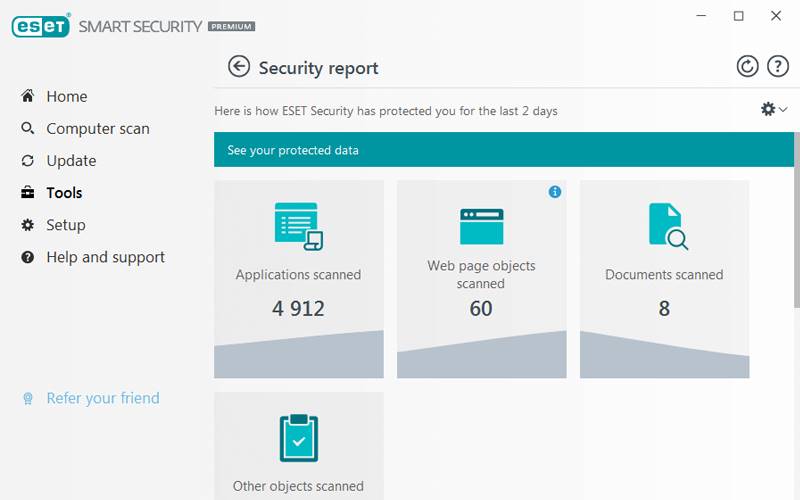
Task: Click the Web page objects browser icon
Action: pos(481,226)
